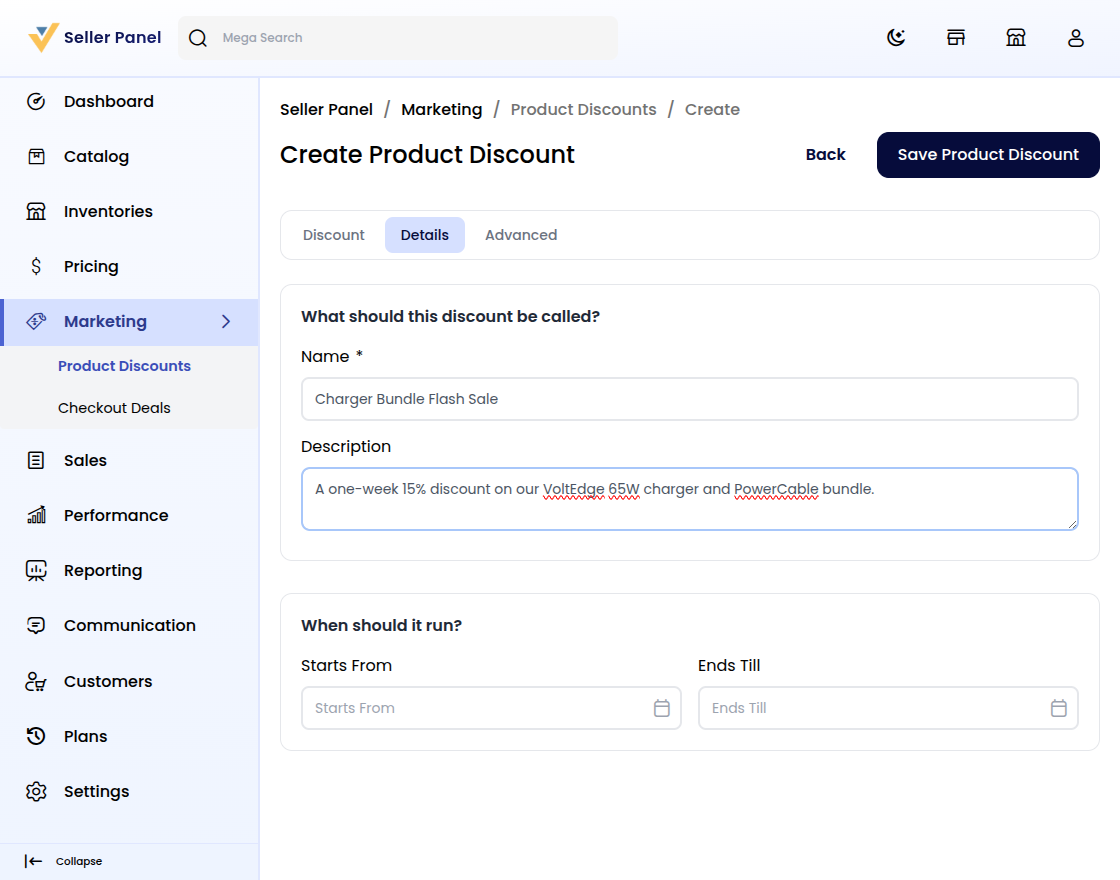Click Create breadcrumb text

click(x=712, y=109)
